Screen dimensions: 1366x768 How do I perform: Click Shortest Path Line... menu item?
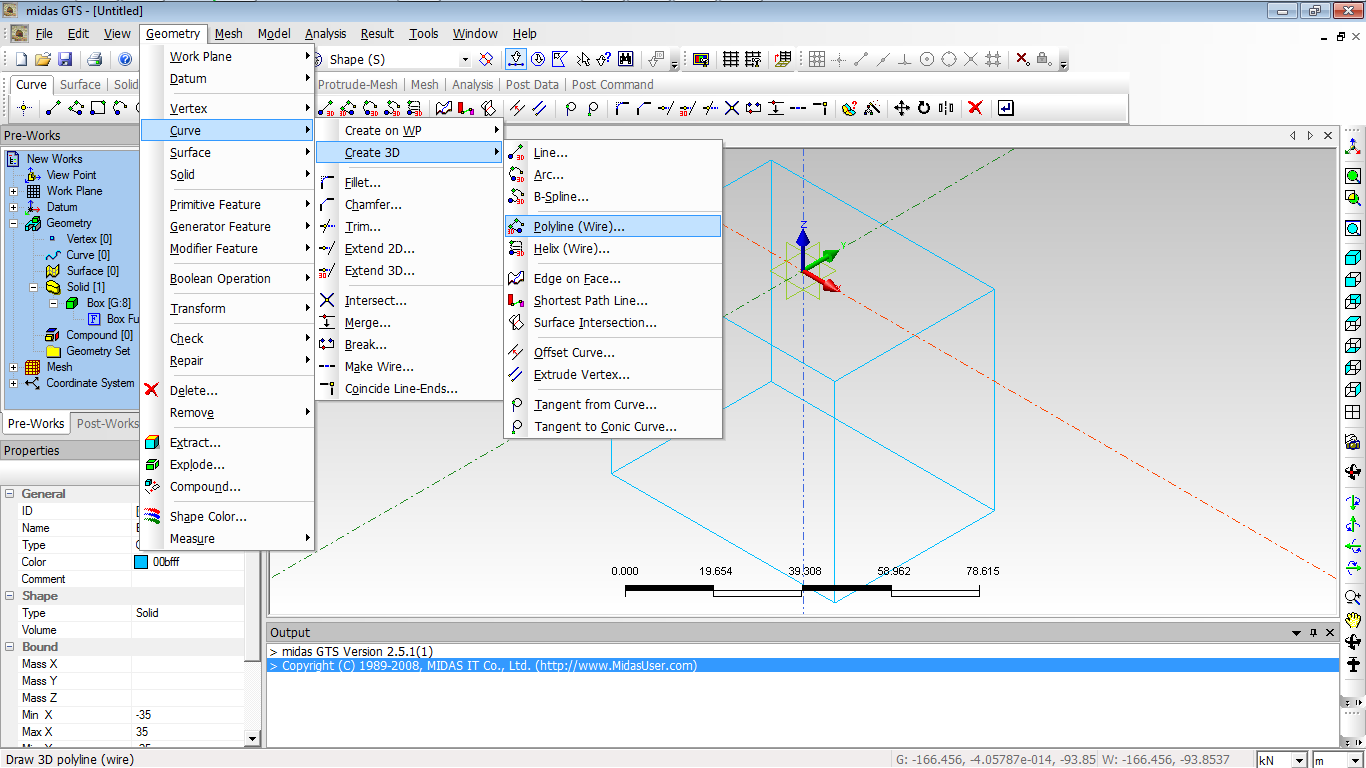coord(613,301)
